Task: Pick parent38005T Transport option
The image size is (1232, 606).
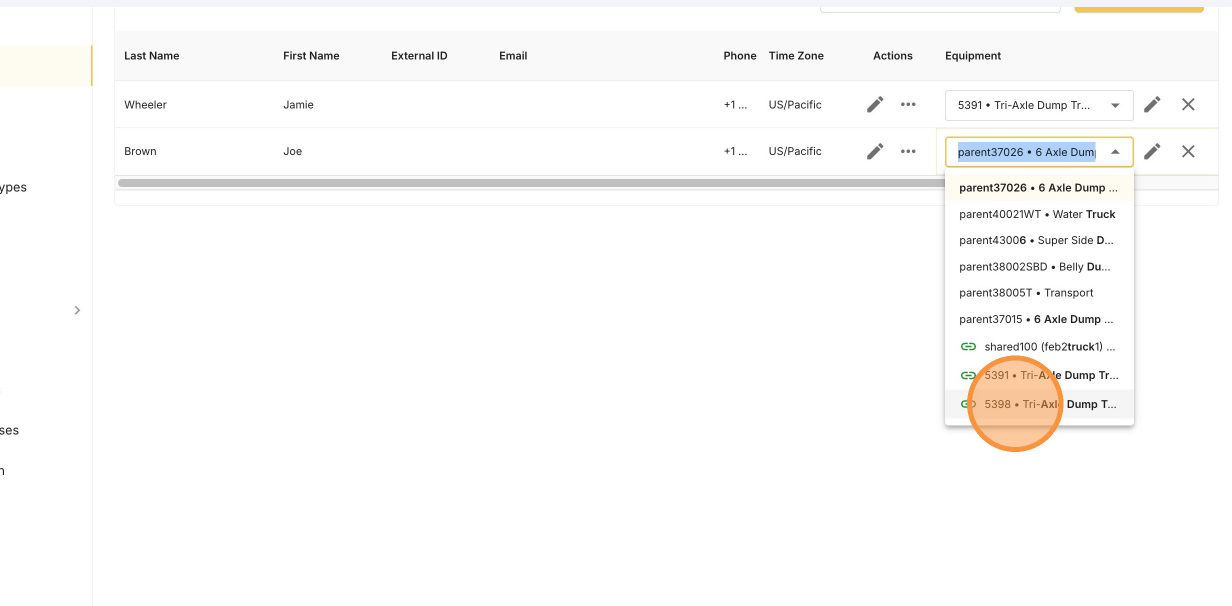Action: point(1039,293)
